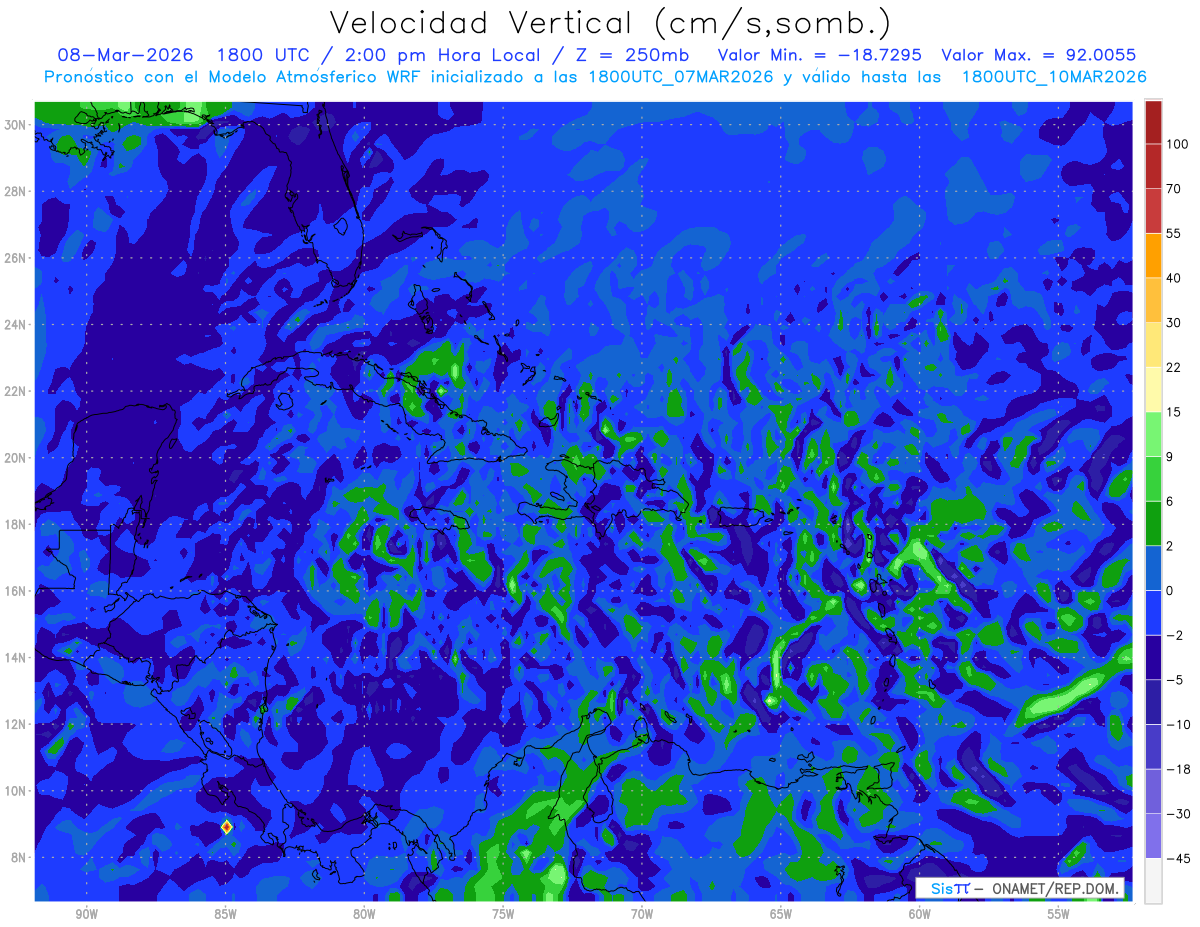Select the colorbar segment between 55 and 70
1200x927 pixels.
(x=1153, y=211)
